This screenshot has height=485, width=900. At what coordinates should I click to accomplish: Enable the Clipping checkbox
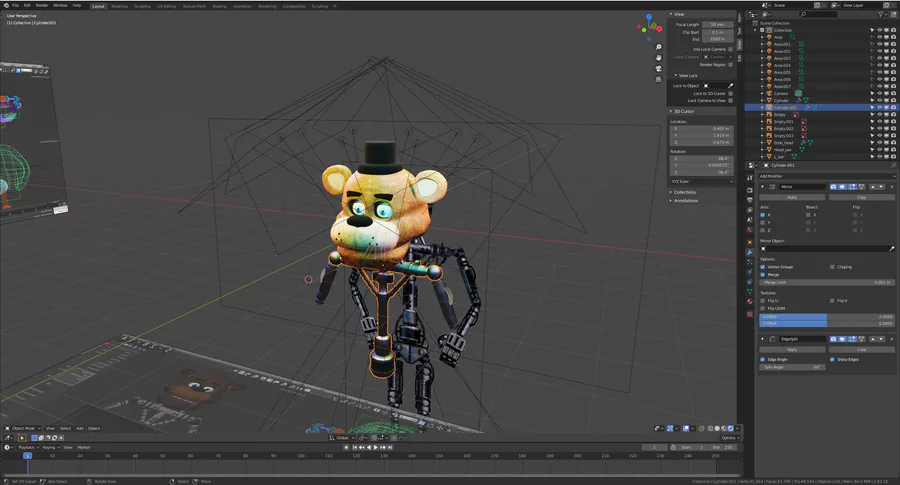pos(832,267)
